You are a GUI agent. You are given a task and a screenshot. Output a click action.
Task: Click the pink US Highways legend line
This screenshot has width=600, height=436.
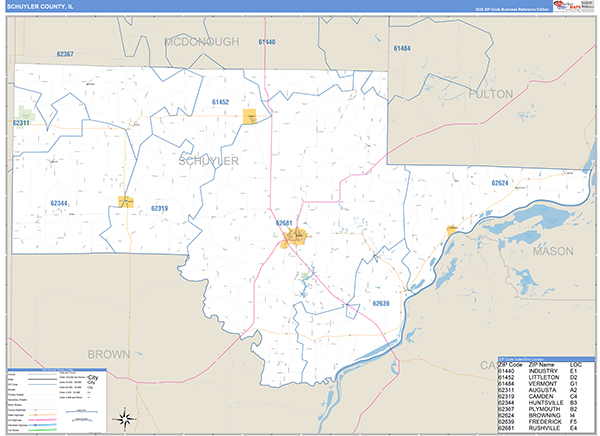pos(43,420)
